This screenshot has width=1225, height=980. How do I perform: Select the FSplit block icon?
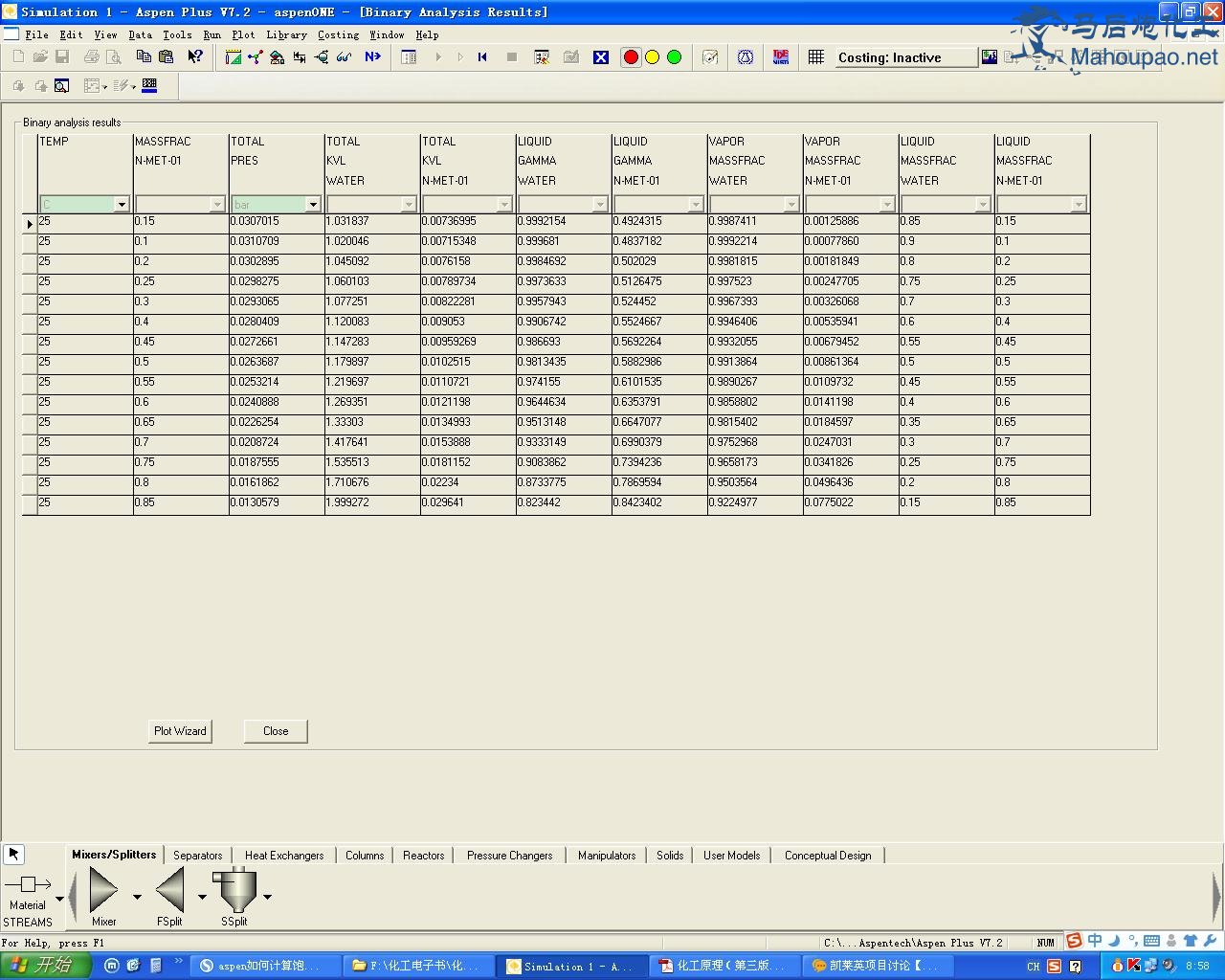(169, 890)
